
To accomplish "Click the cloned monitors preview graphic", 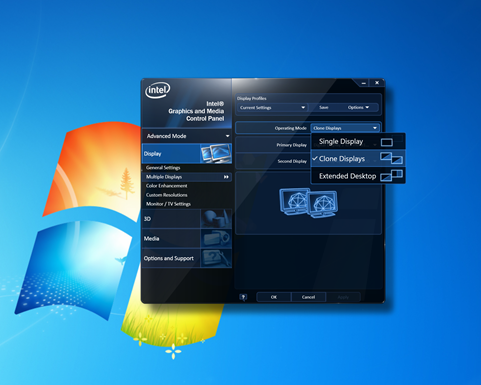I will 308,203.
